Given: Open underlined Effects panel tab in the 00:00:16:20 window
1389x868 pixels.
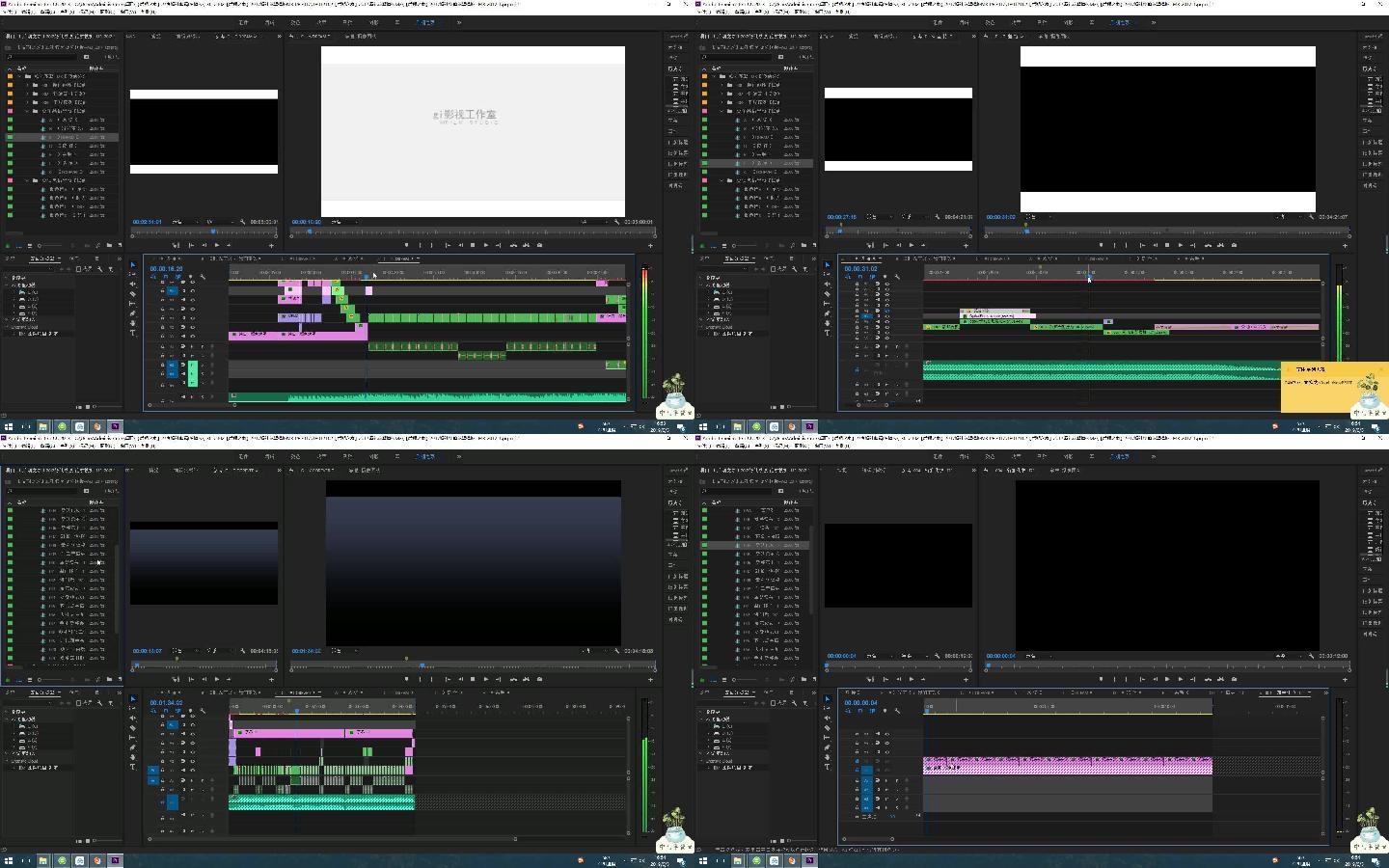Looking at the screenshot, I should point(42,258).
